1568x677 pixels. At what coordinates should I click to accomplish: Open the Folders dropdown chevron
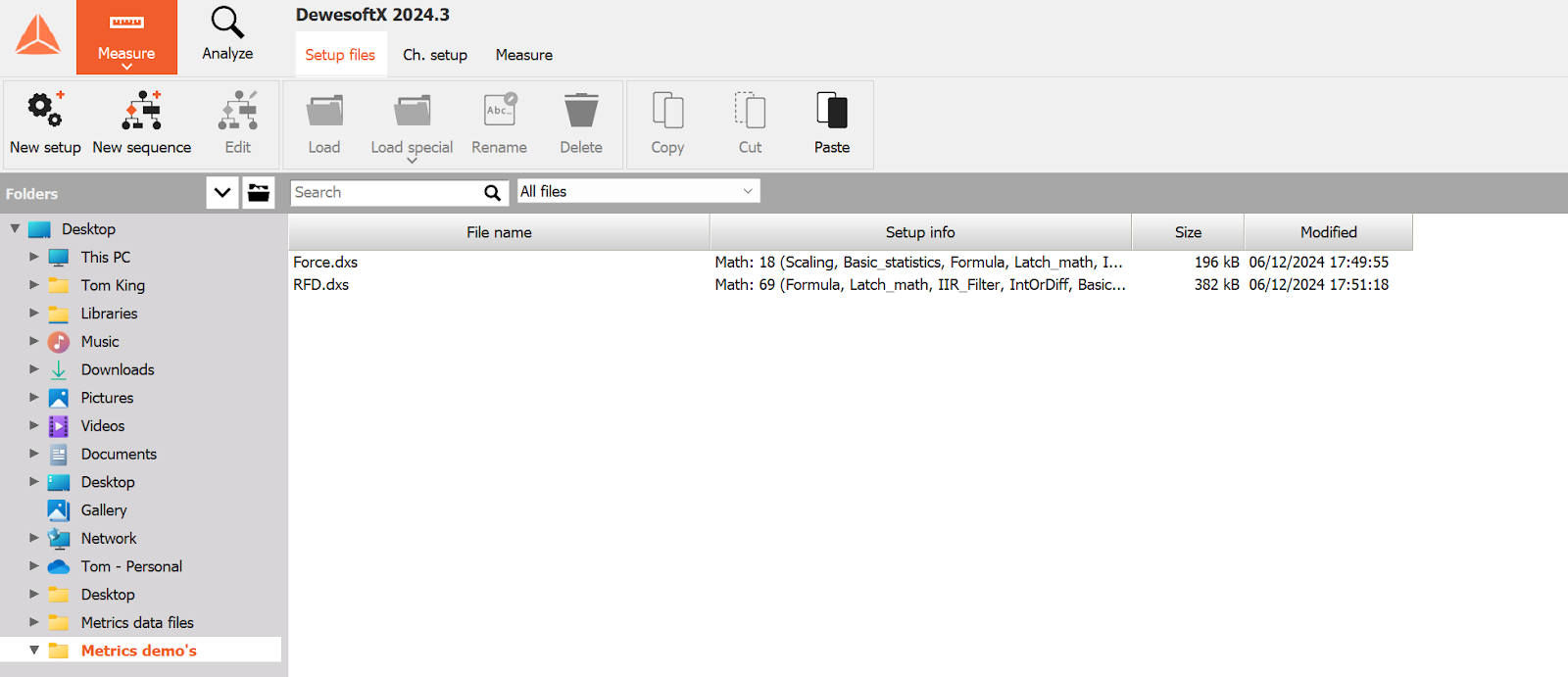222,193
